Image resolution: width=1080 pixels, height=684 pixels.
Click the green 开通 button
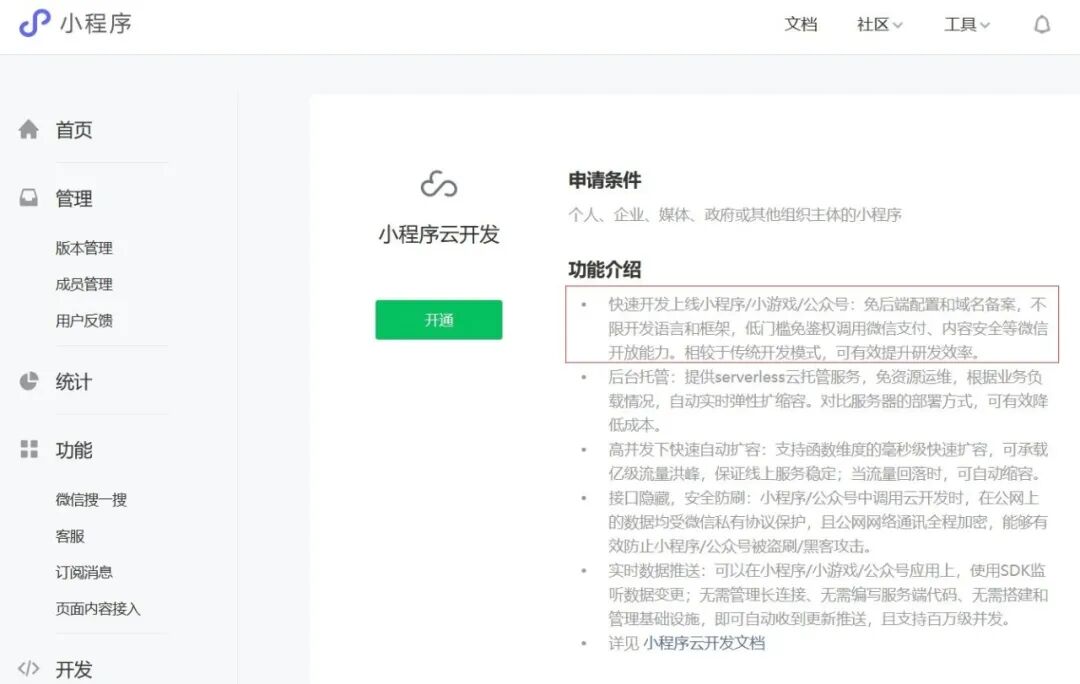tap(438, 319)
